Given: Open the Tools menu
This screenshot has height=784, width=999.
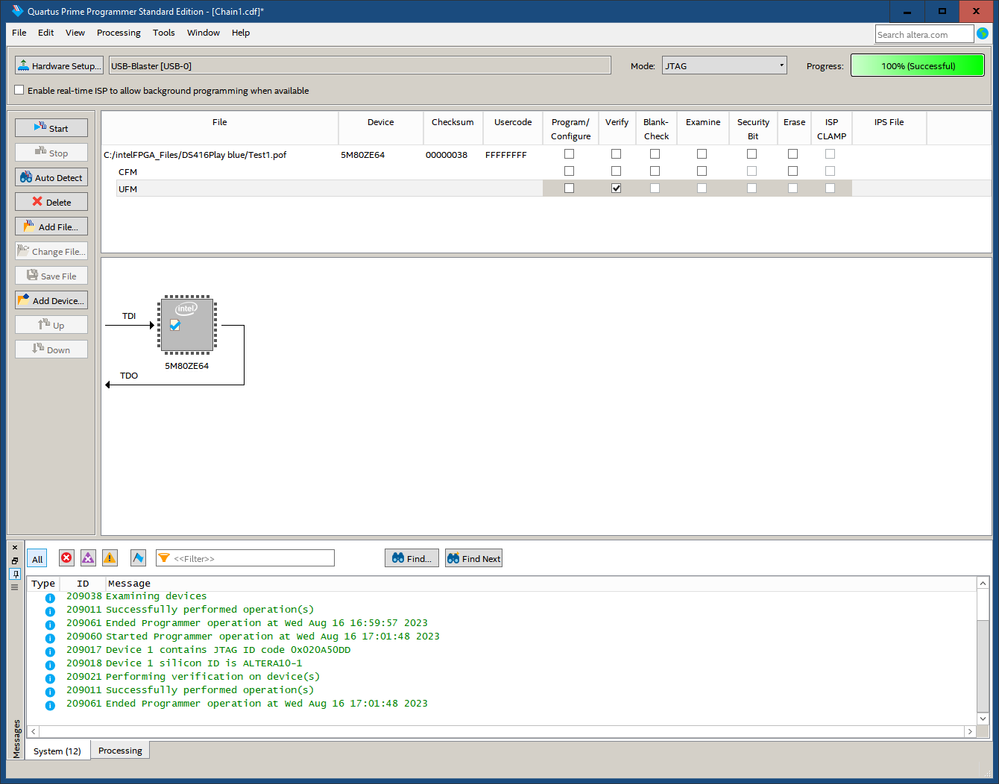Looking at the screenshot, I should [x=164, y=33].
